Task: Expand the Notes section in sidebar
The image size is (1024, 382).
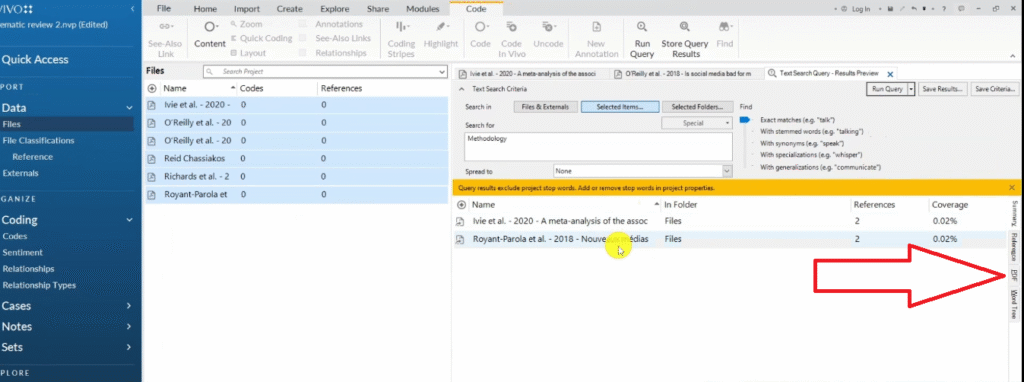Action: tap(129, 326)
